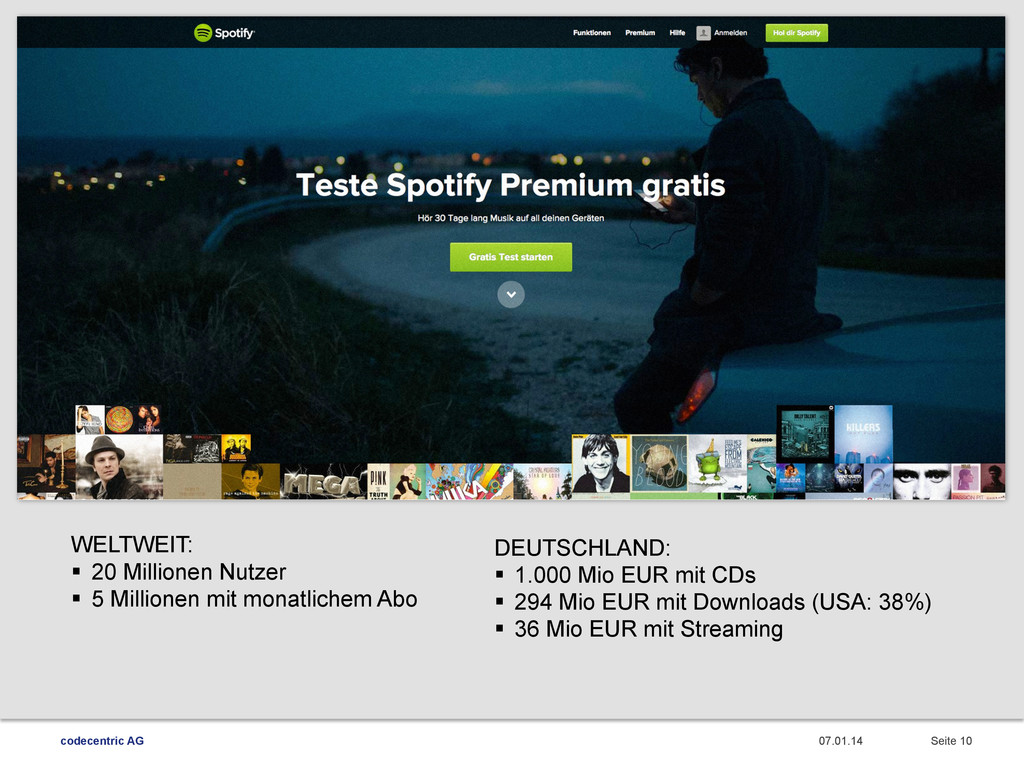
Task: Click the DEUTSCHLAND heading
Action: pyautogui.click(x=582, y=547)
